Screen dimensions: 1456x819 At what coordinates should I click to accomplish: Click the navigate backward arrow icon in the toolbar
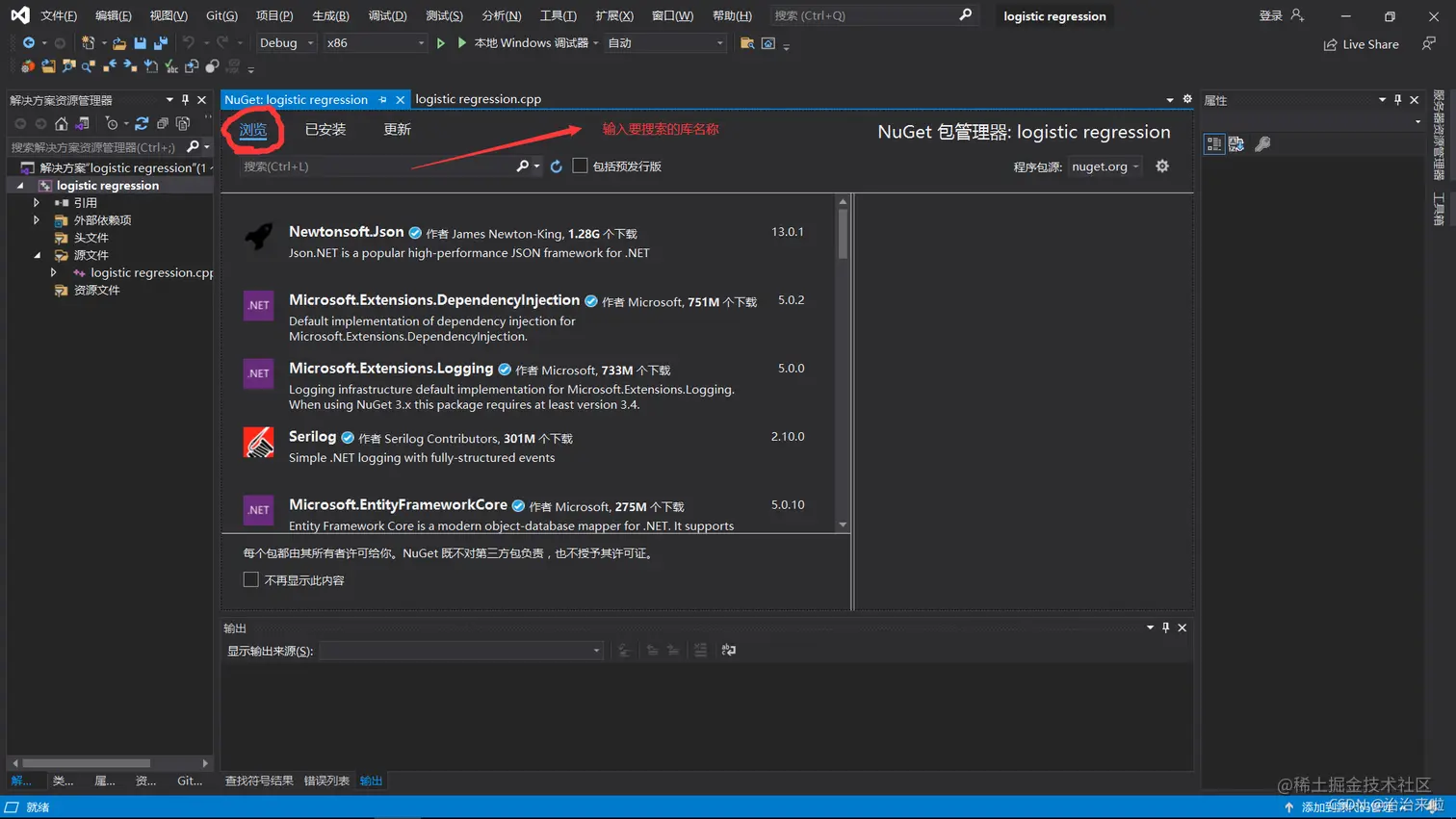coord(29,42)
